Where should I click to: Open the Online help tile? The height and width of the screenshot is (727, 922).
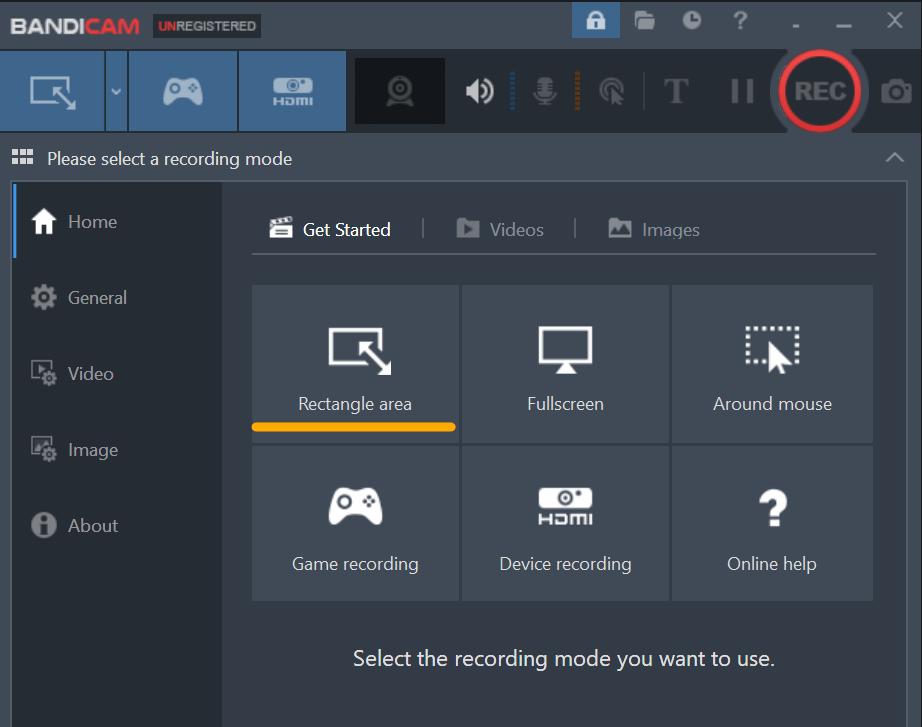[772, 523]
